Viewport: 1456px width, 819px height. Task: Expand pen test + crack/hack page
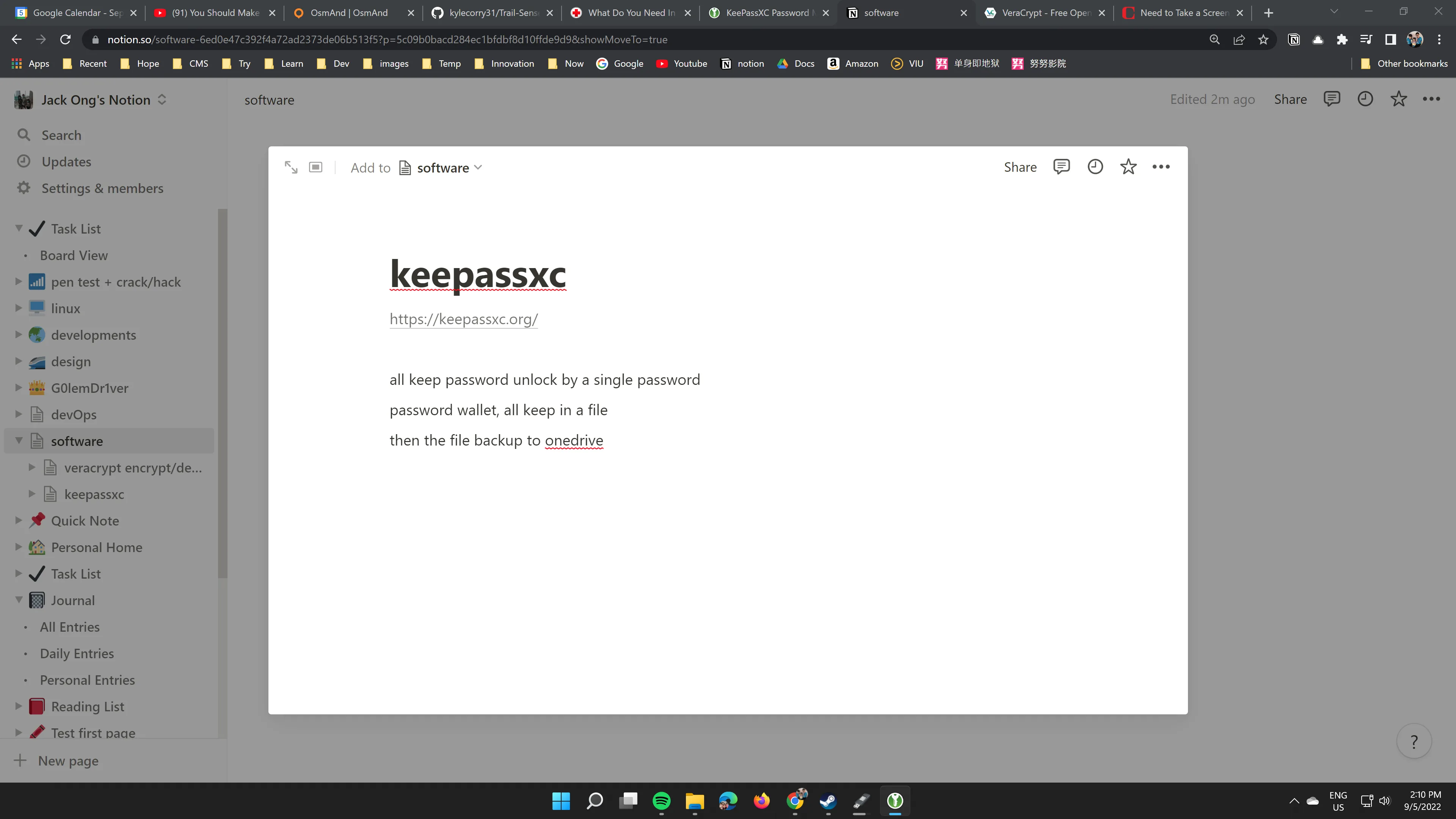[19, 281]
